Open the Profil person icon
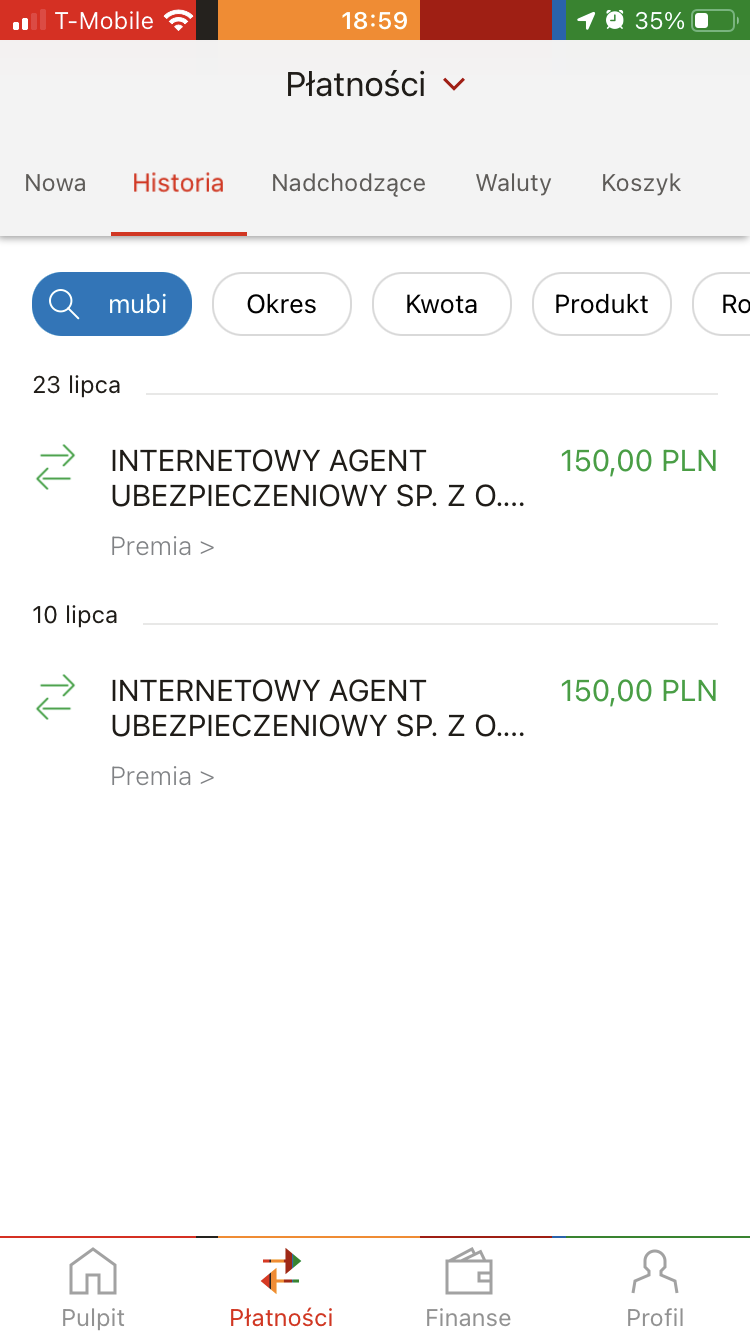 [655, 1272]
